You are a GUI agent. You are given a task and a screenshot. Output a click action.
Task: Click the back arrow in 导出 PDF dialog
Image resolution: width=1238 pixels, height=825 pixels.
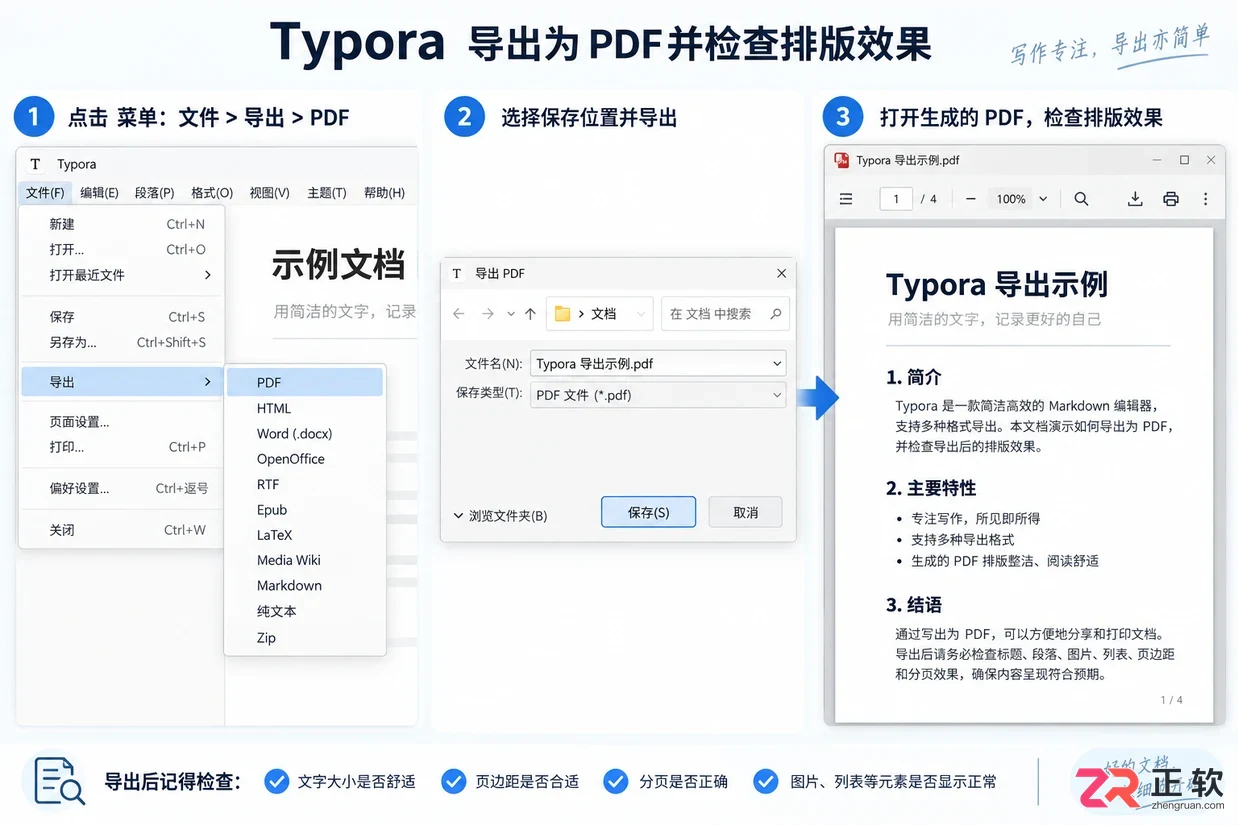(459, 314)
